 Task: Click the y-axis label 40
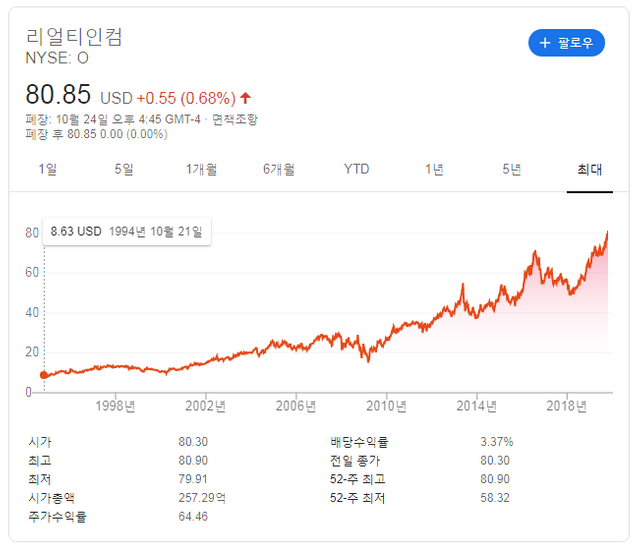32,312
